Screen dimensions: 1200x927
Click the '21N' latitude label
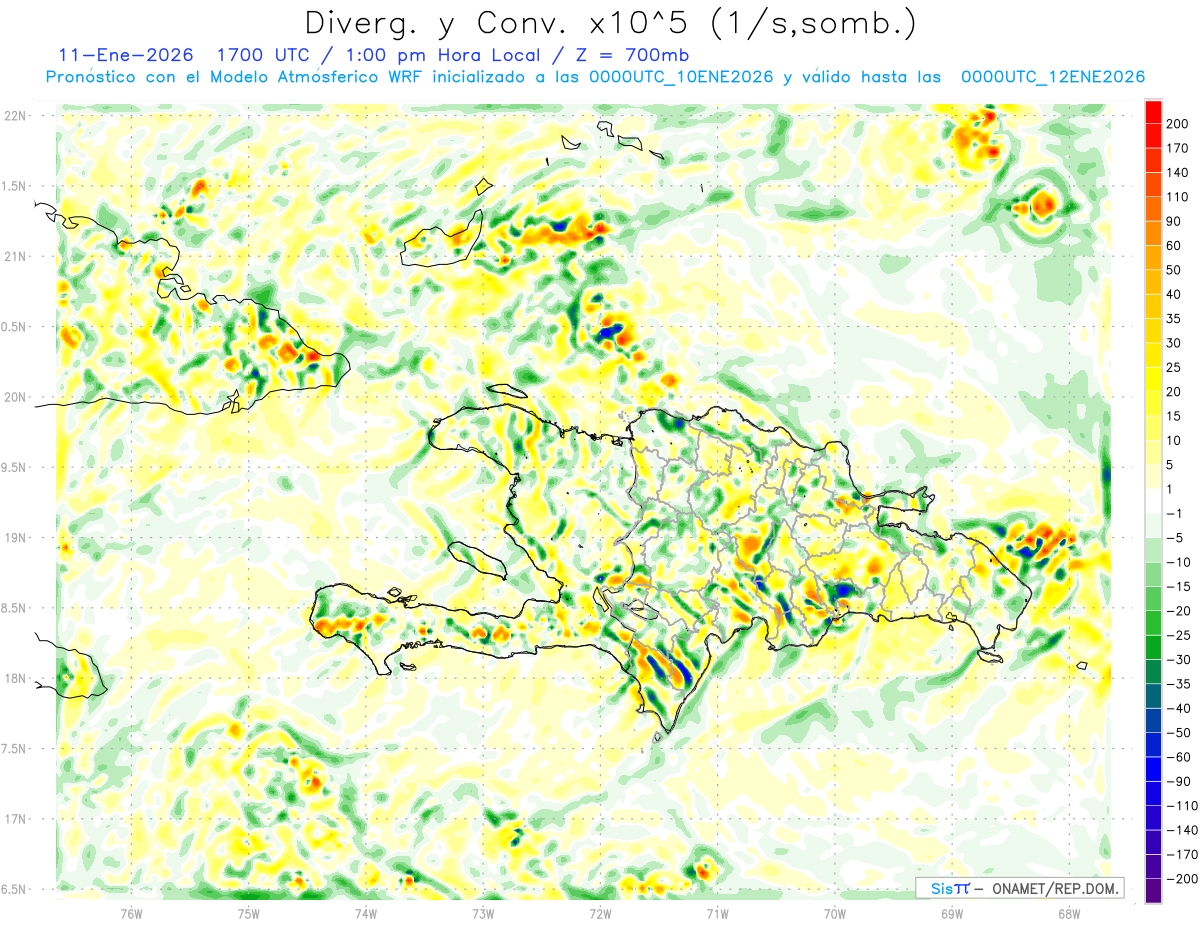click(x=15, y=256)
